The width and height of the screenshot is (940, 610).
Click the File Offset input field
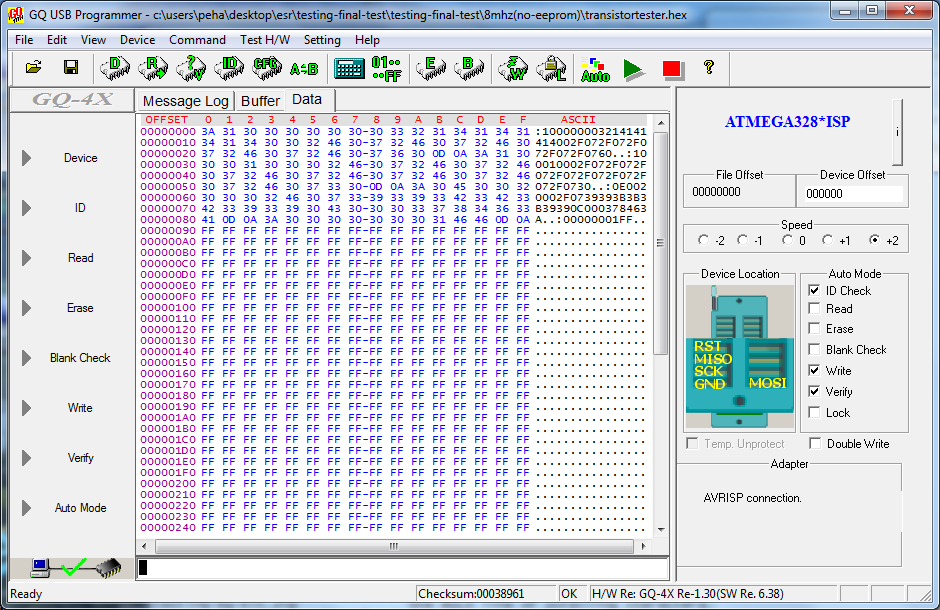pos(738,194)
